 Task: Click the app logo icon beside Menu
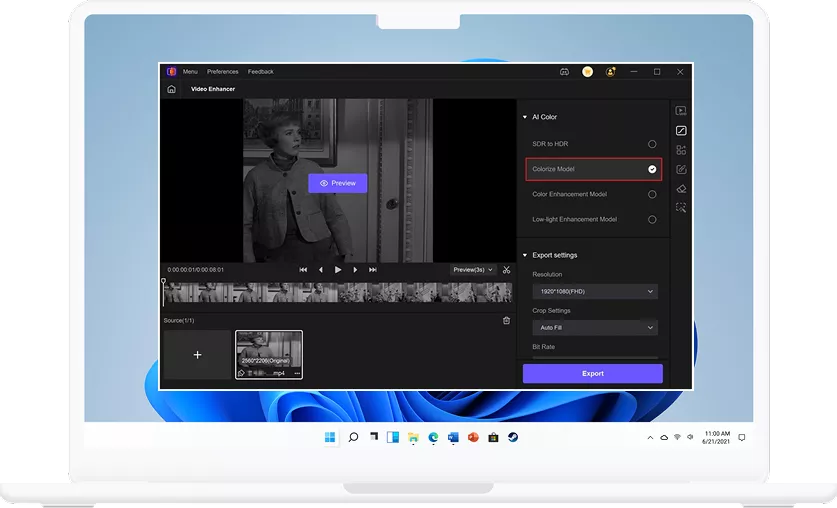point(171,72)
